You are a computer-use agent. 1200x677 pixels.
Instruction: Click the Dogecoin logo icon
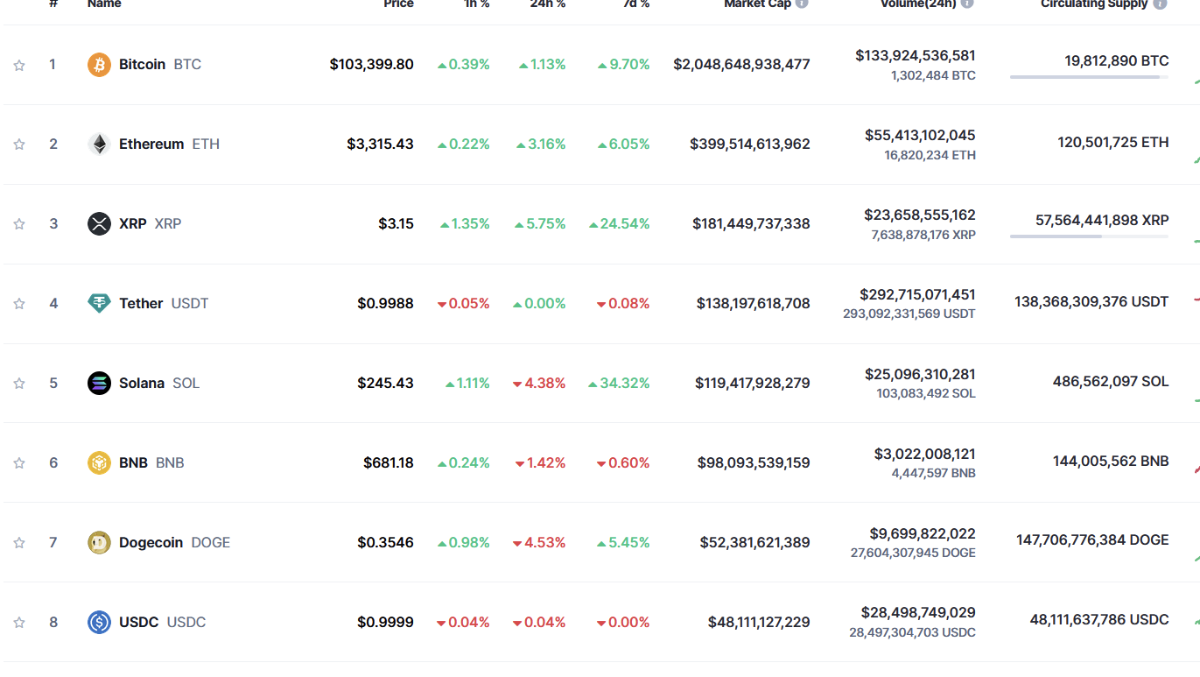pyautogui.click(x=99, y=542)
